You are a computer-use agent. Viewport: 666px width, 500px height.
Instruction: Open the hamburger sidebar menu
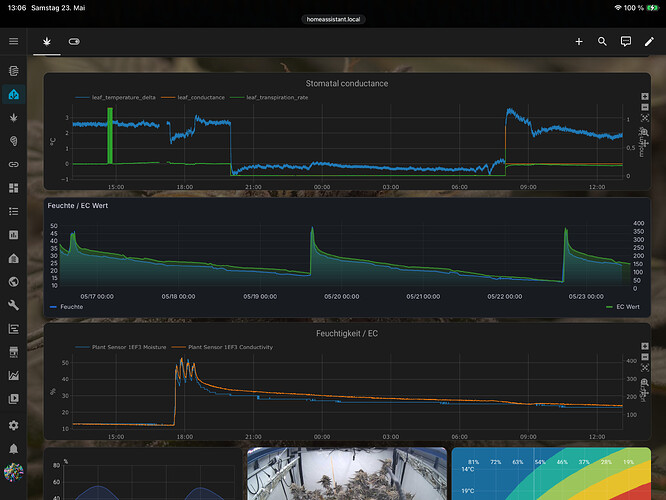click(14, 41)
